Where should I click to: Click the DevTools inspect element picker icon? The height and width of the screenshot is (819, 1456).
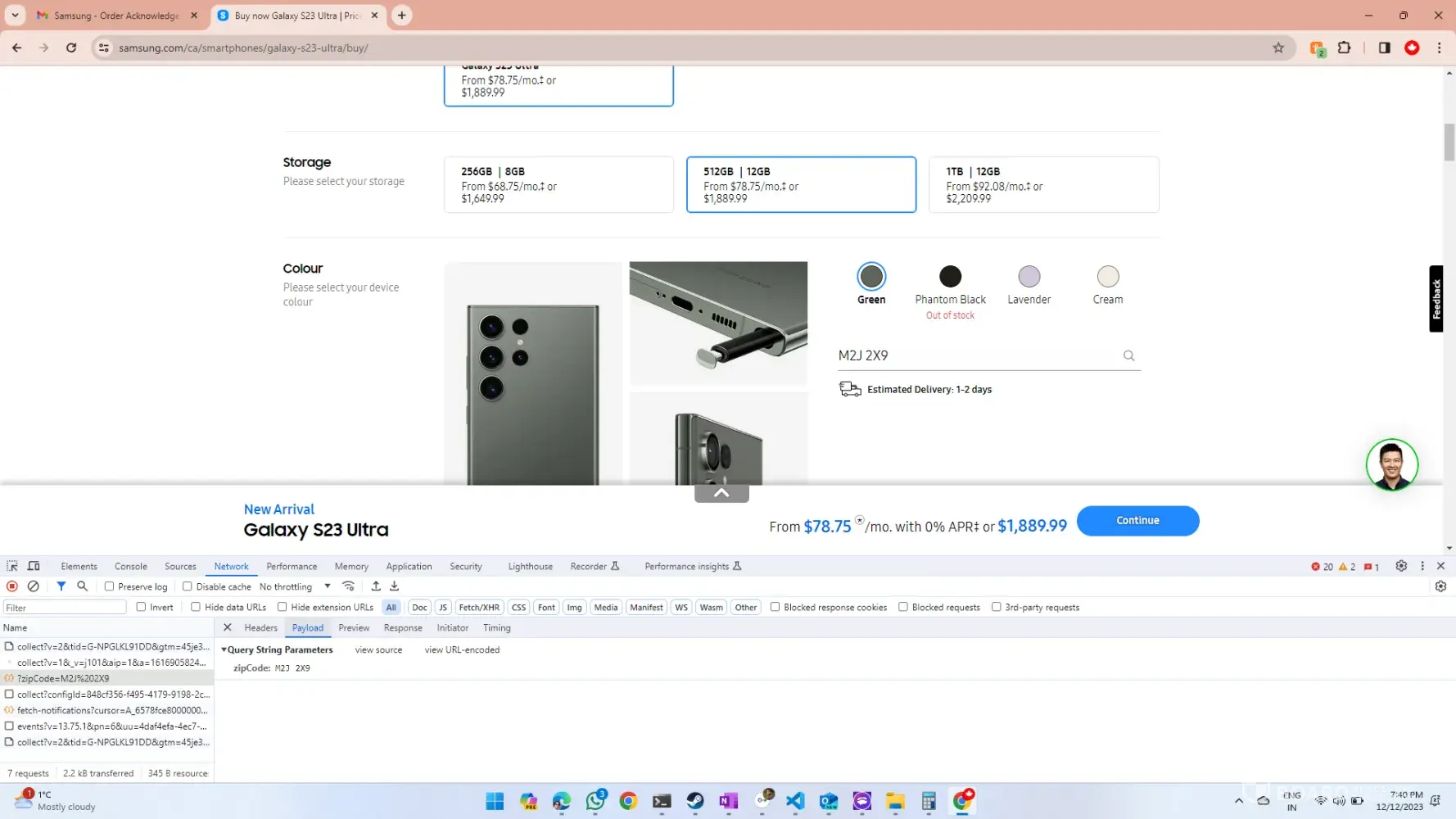pyautogui.click(x=12, y=566)
